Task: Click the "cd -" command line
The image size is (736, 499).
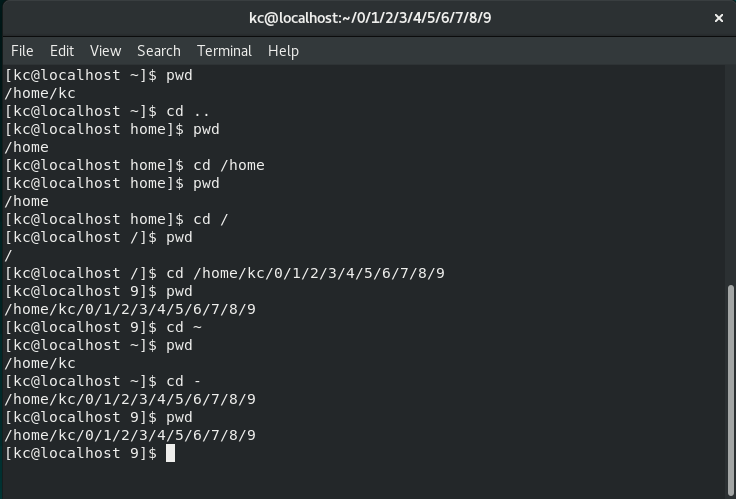Action: point(174,381)
